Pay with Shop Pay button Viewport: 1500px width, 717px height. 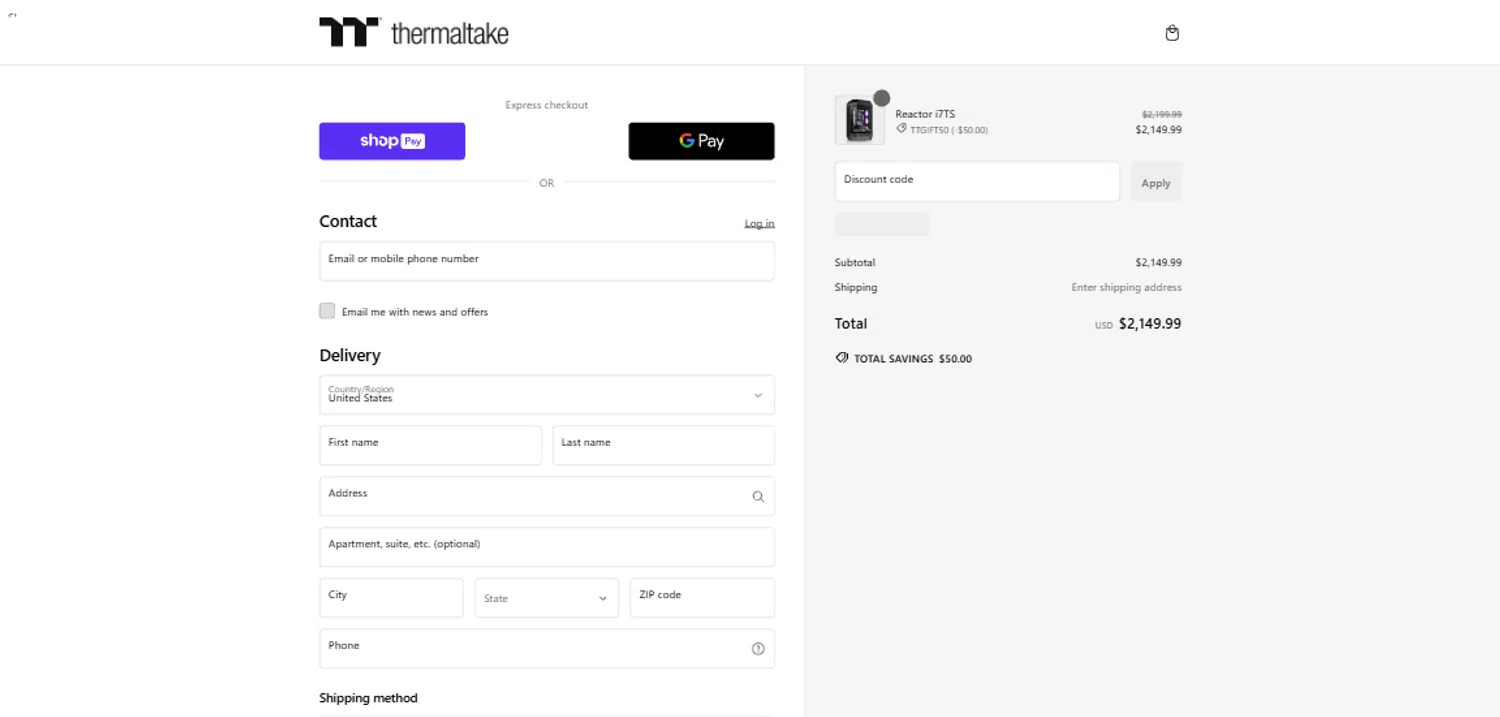[x=392, y=141]
